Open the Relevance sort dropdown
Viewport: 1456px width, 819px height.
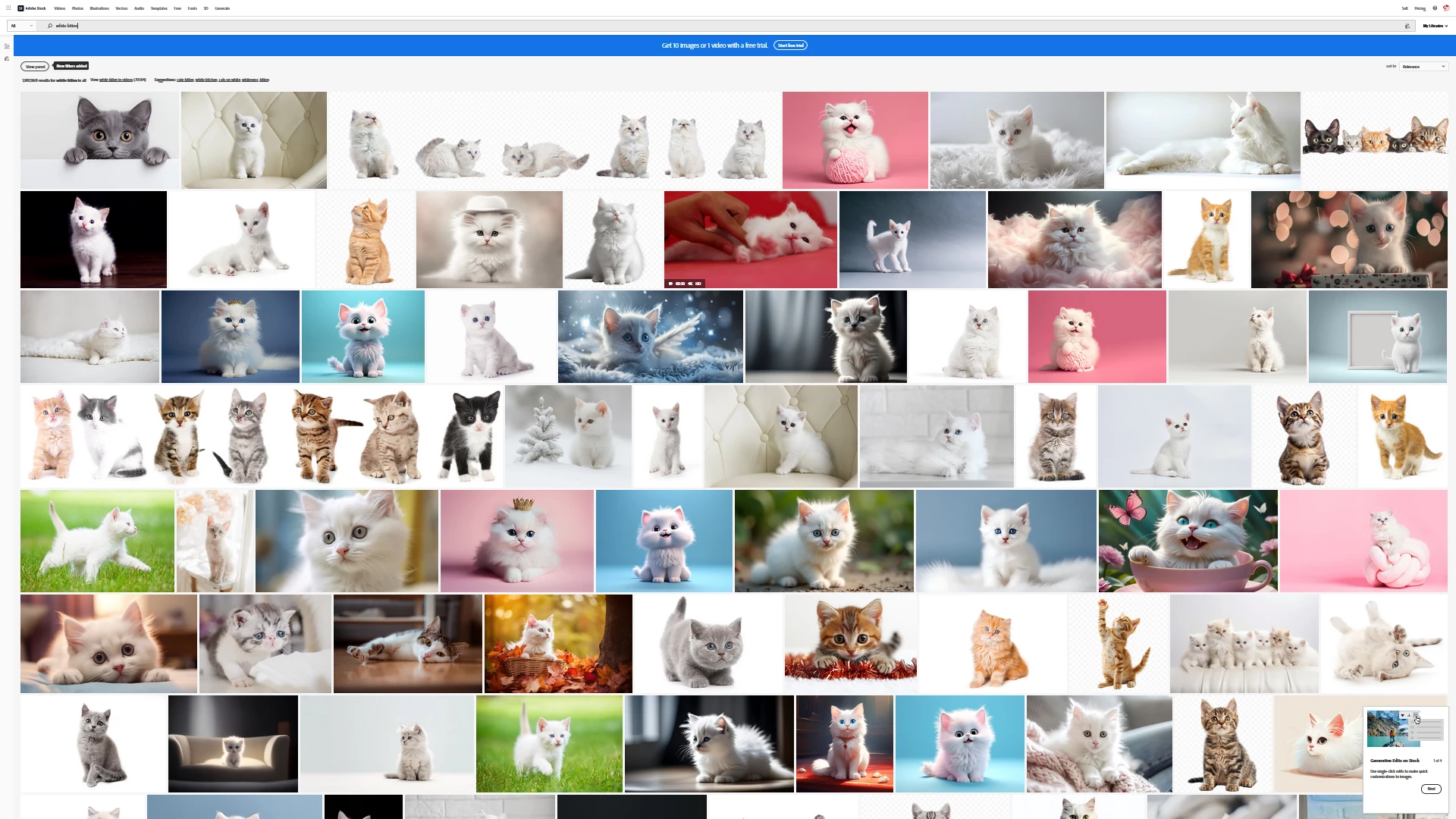click(1423, 67)
